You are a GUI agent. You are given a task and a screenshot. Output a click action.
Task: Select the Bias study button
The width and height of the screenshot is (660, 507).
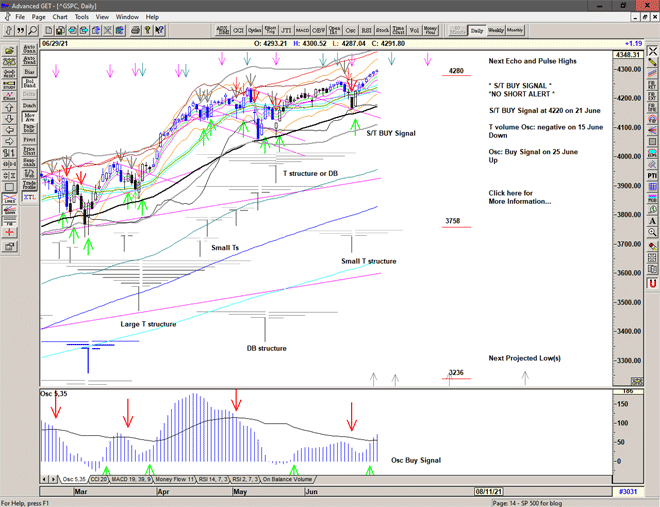pyautogui.click(x=29, y=71)
